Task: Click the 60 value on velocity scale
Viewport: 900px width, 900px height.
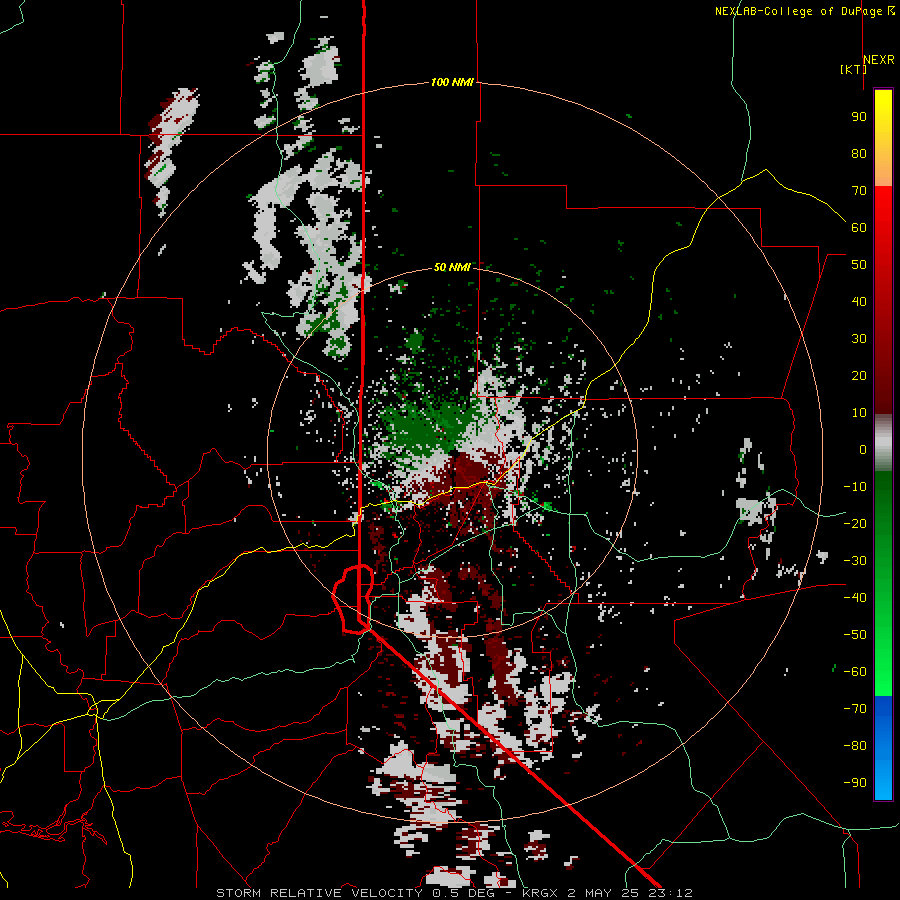Action: [x=859, y=227]
